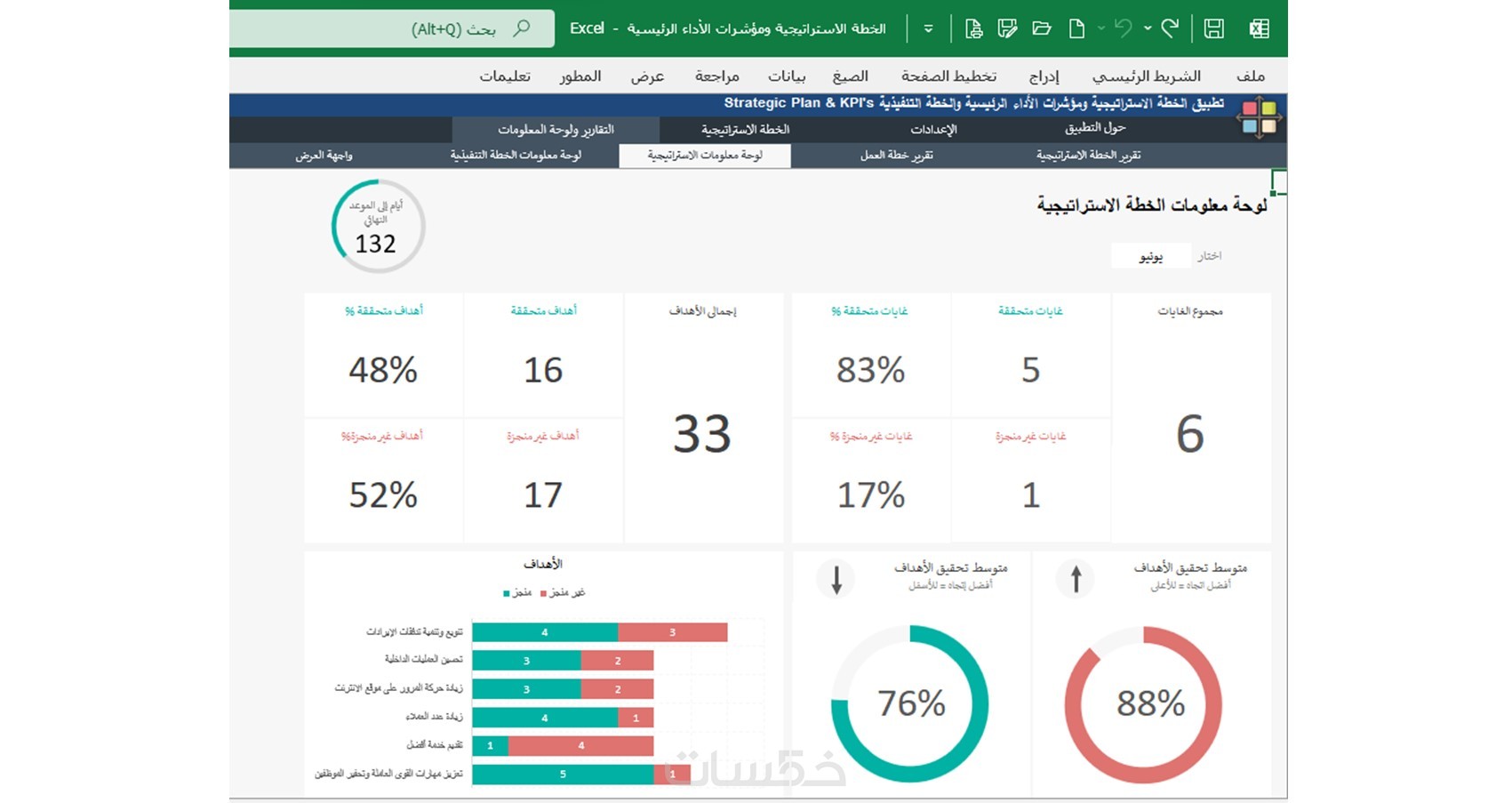Select the عرض ribbon tab

(x=647, y=76)
